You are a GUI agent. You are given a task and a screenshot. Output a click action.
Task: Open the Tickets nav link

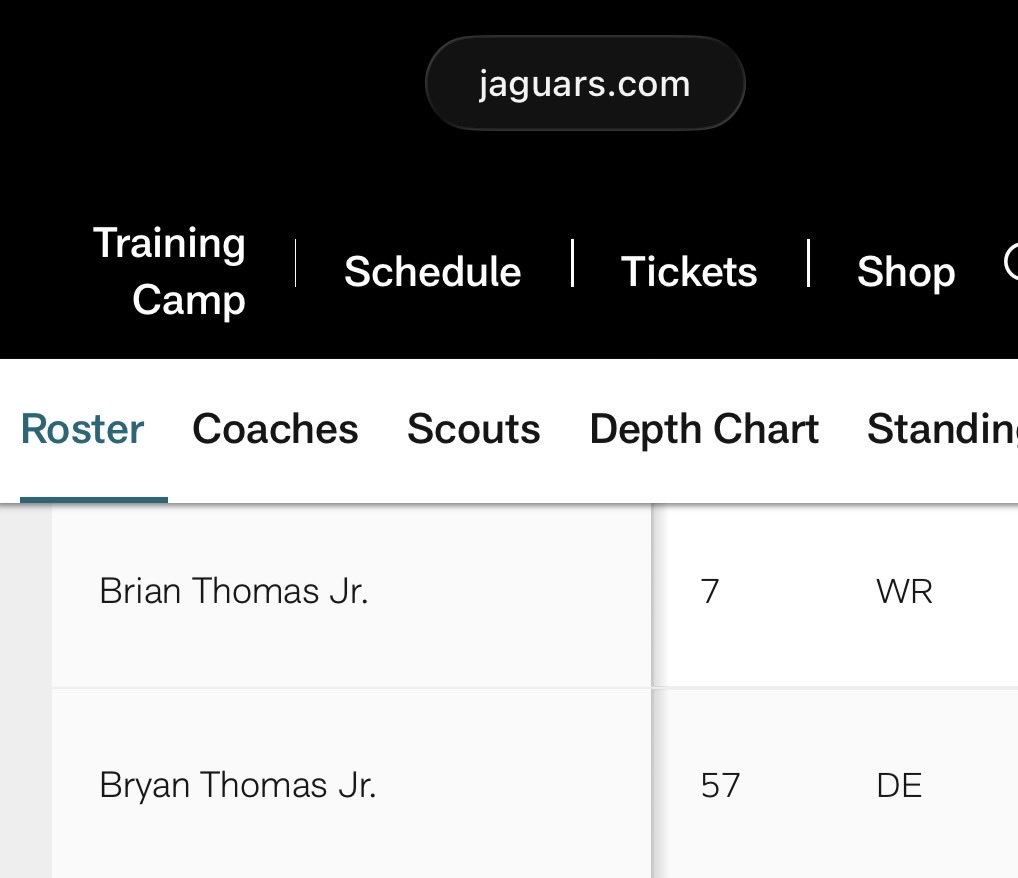689,271
